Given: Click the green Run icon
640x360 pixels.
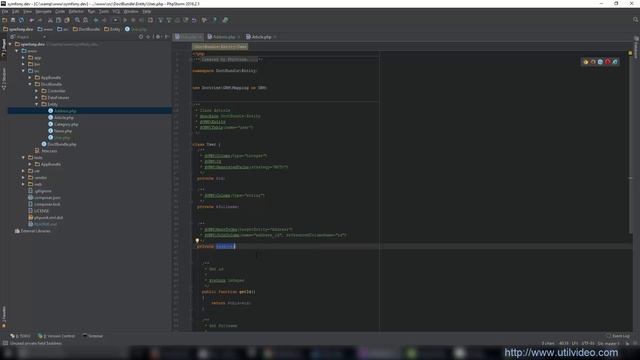Looking at the screenshot, I should point(125,20).
